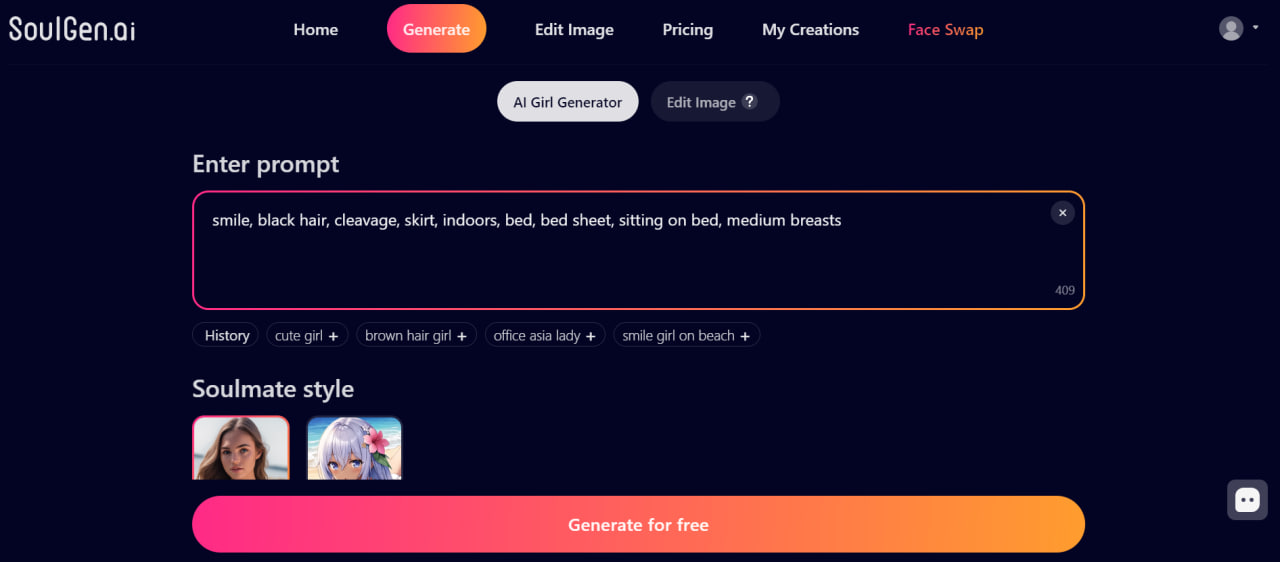Select the realistic girl soulmate style
The height and width of the screenshot is (562, 1280).
pyautogui.click(x=241, y=448)
